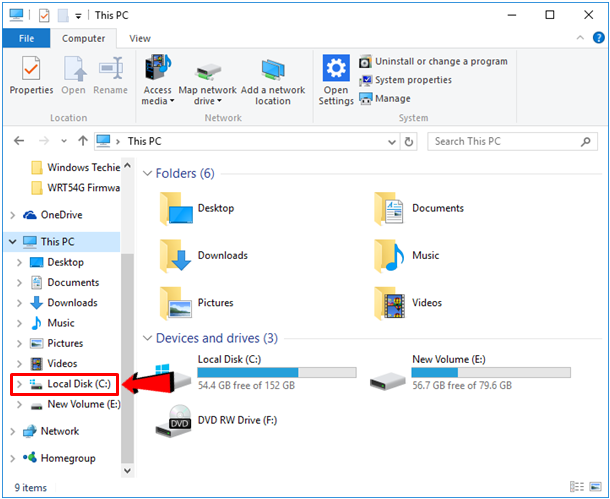This screenshot has height=499, width=610.
Task: Collapse the Devices and drives group
Action: pyautogui.click(x=147, y=338)
